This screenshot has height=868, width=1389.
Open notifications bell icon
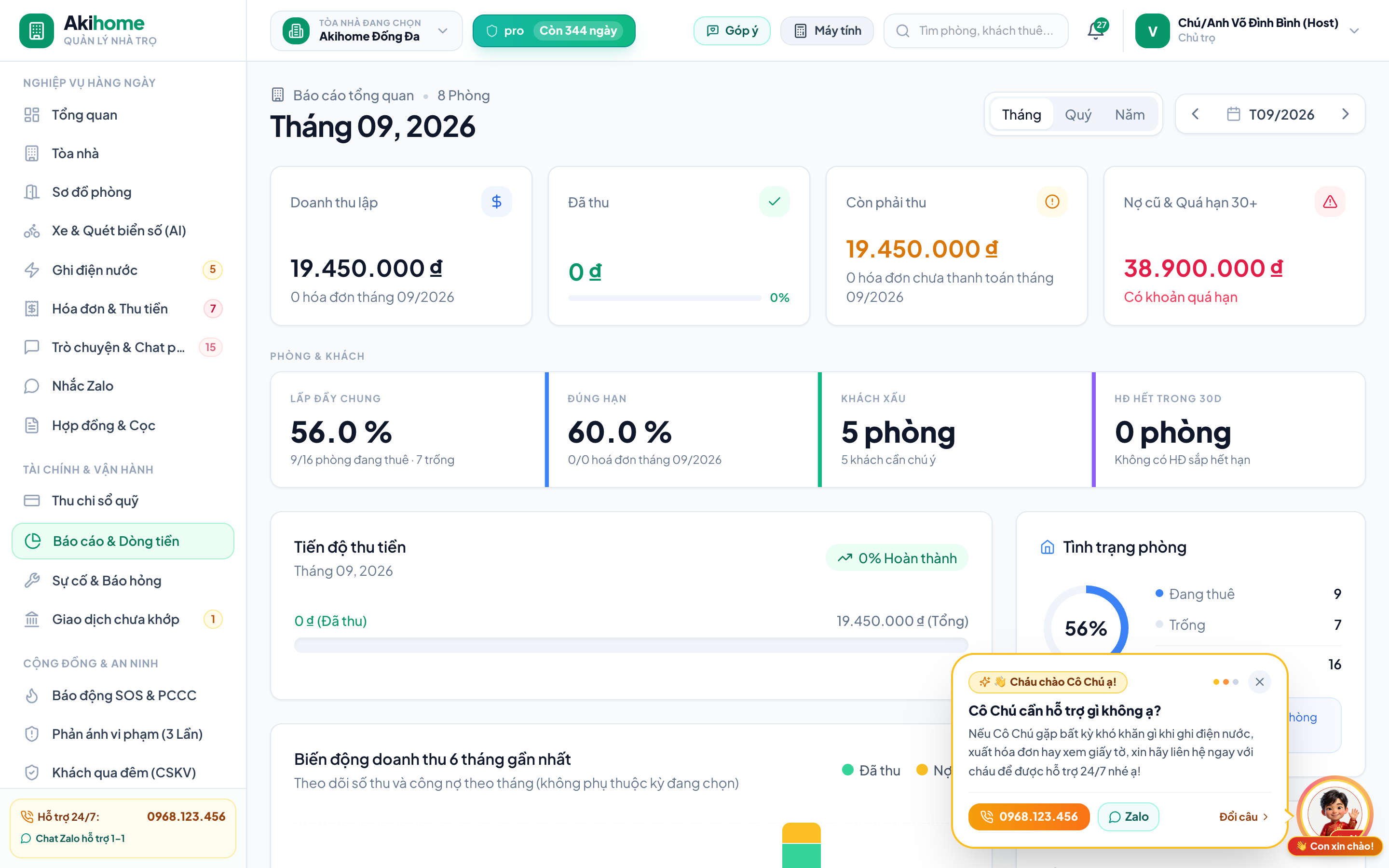[1096, 30]
